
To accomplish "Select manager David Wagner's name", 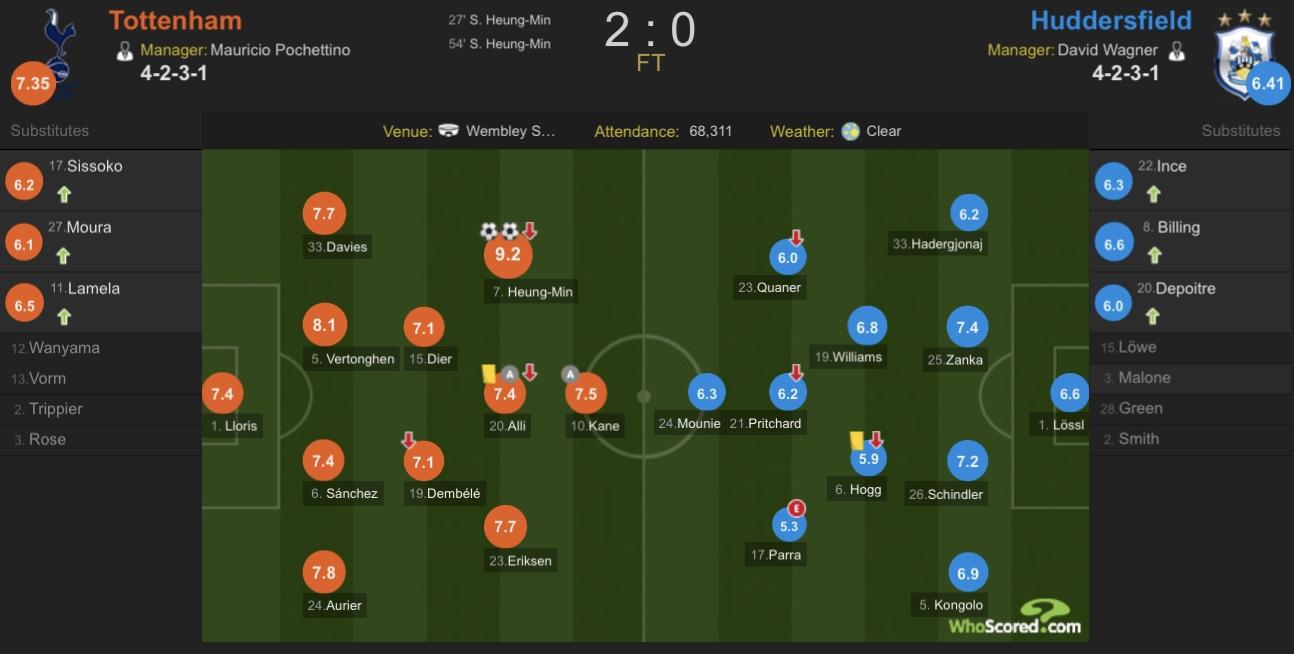I will (1107, 50).
